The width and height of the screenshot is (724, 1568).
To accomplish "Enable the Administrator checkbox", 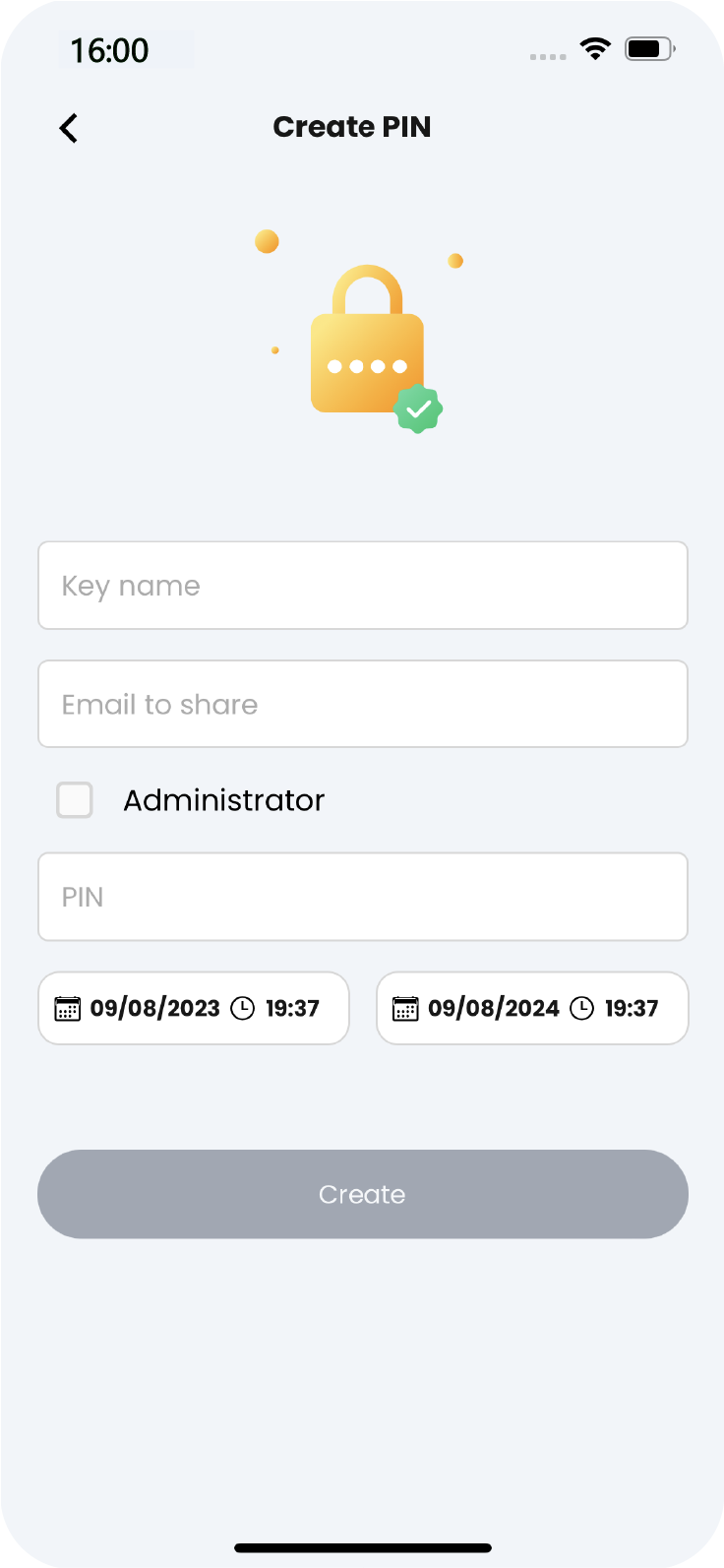I will (75, 800).
